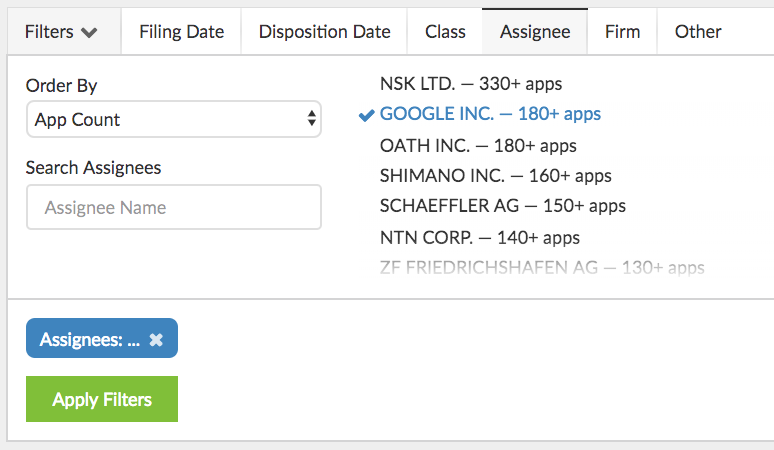
Task: Click the blue checkmark next to GOOGLE INC.
Action: 366,114
